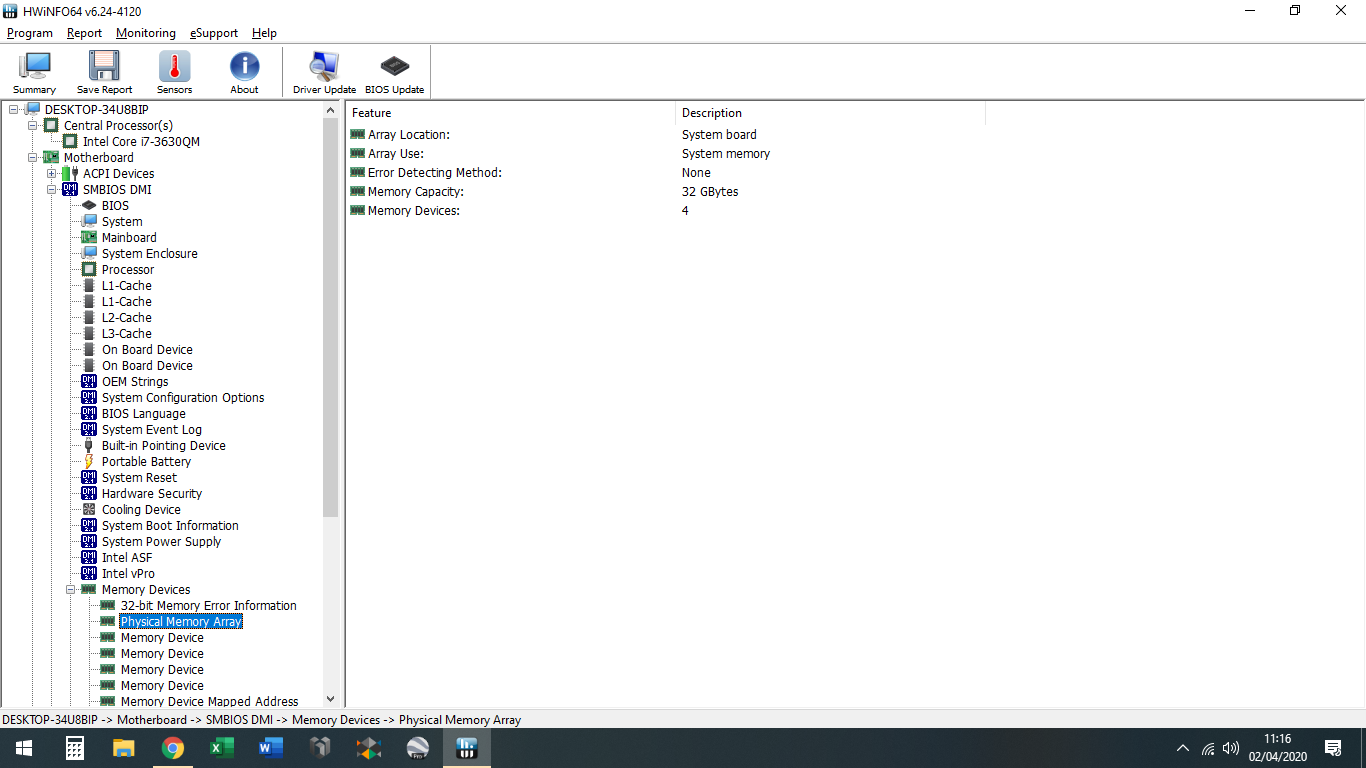Select System Configuration Options entry
Viewport: 1366px width, 768px height.
pos(183,397)
